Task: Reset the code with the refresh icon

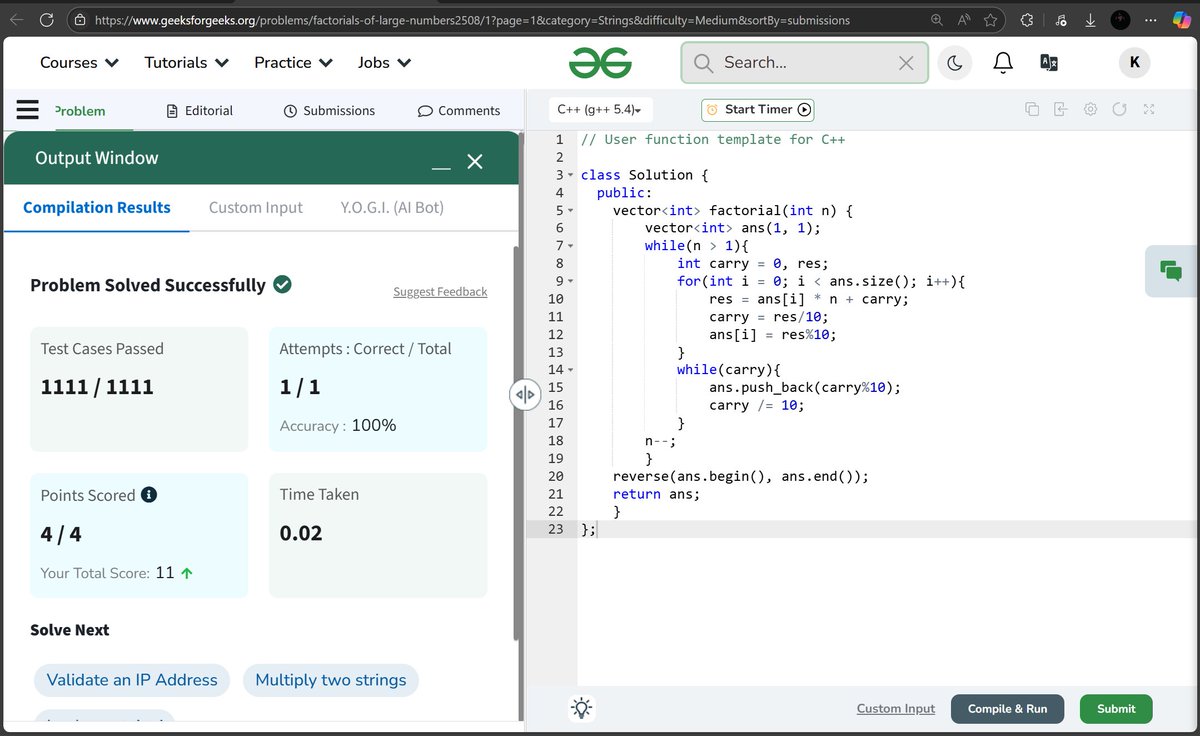Action: tap(1119, 109)
